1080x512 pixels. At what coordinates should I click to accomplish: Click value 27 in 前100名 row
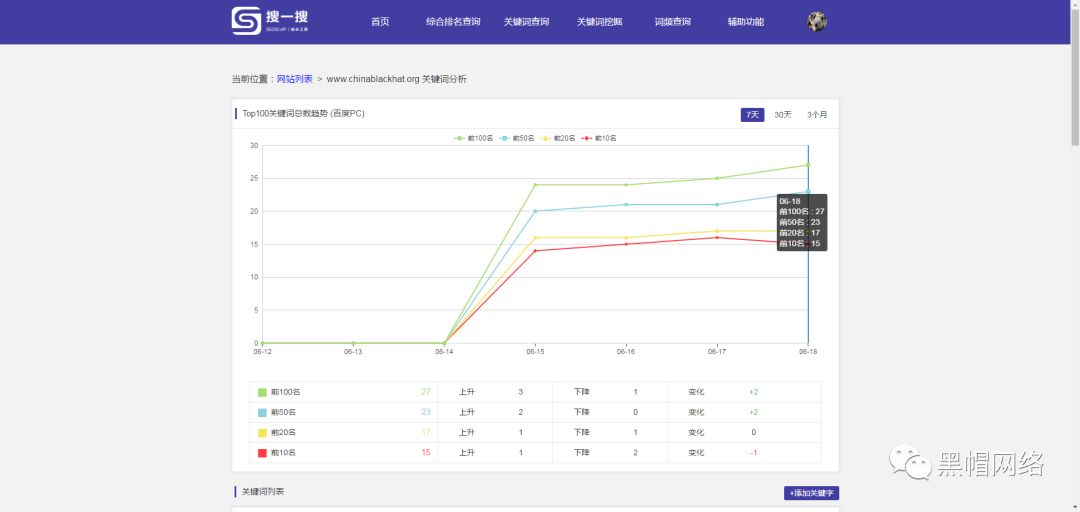(426, 392)
